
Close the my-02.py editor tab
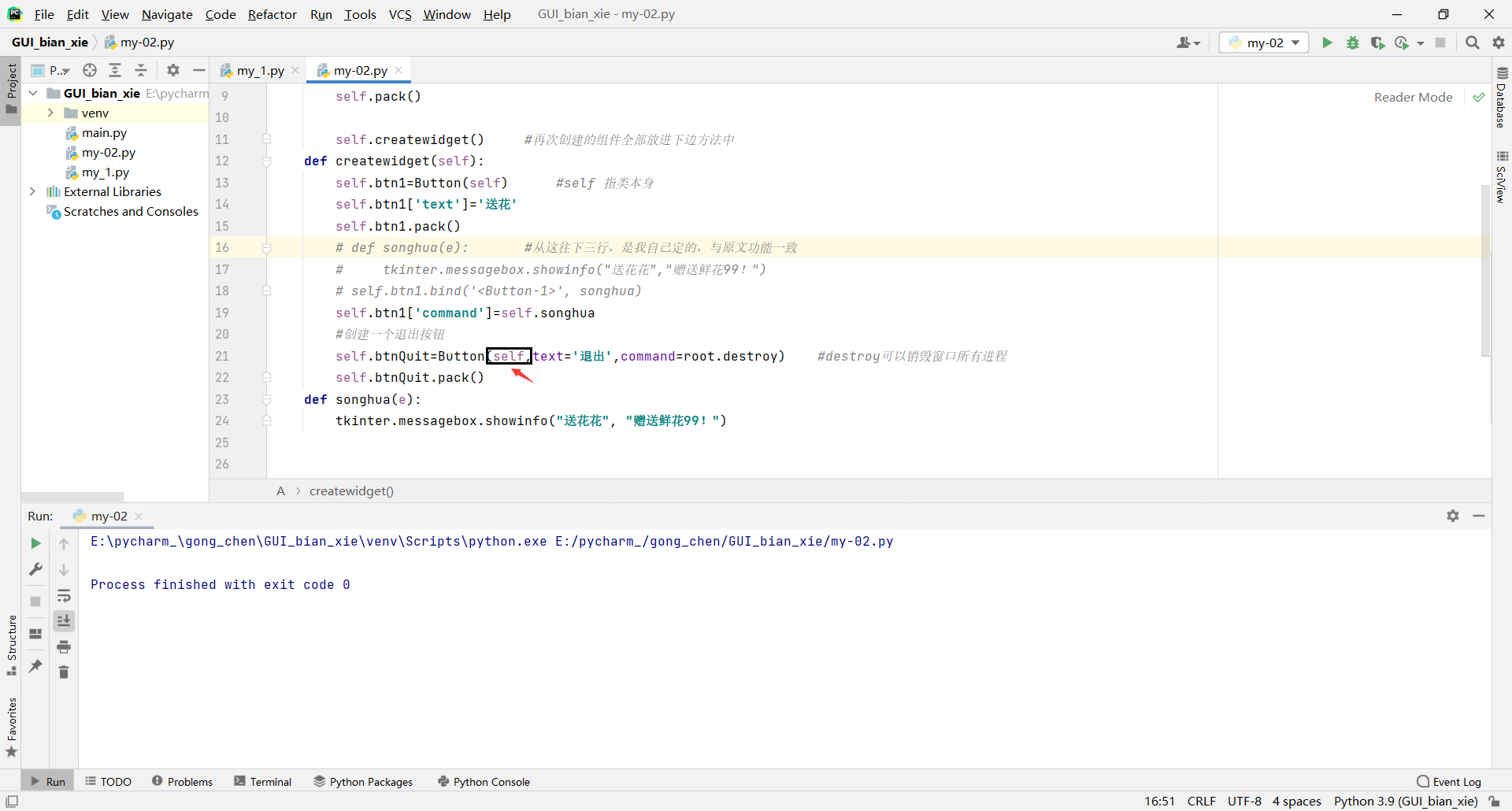pos(399,70)
